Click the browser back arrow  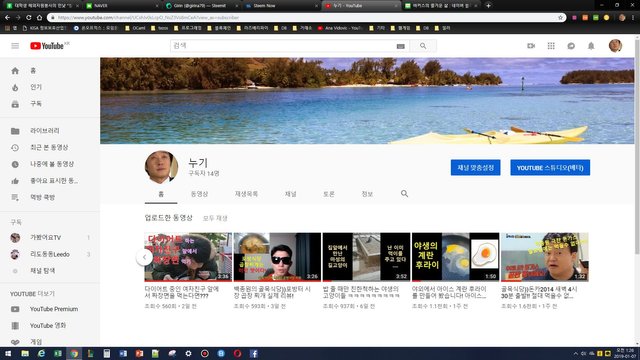coord(7,18)
